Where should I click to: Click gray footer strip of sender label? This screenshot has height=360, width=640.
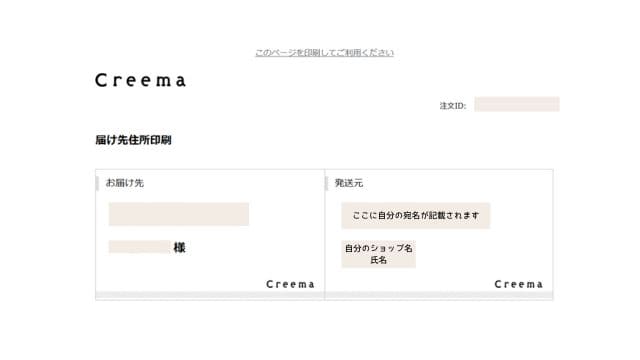coord(439,295)
